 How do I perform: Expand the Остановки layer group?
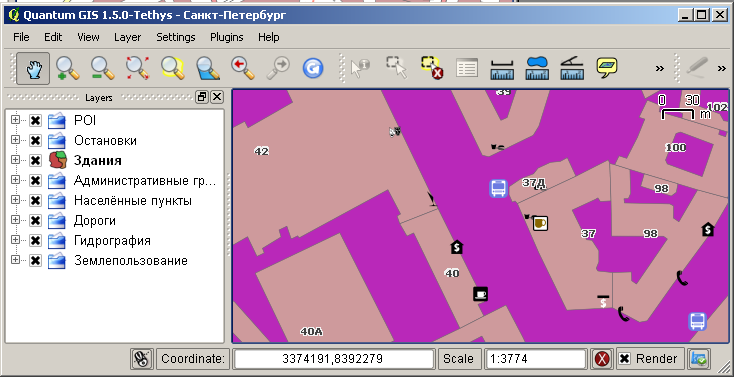tap(15, 140)
